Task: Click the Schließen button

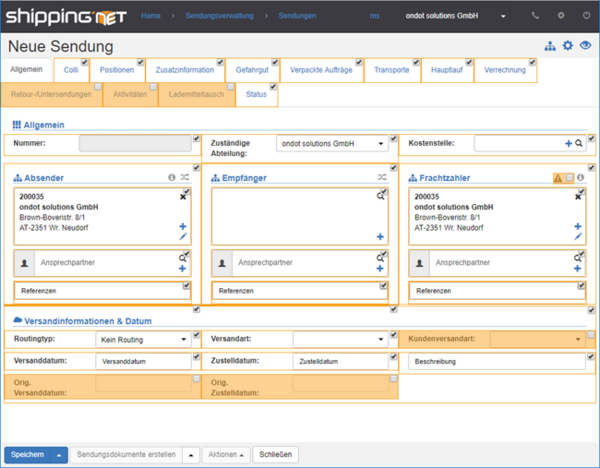Action: click(276, 454)
